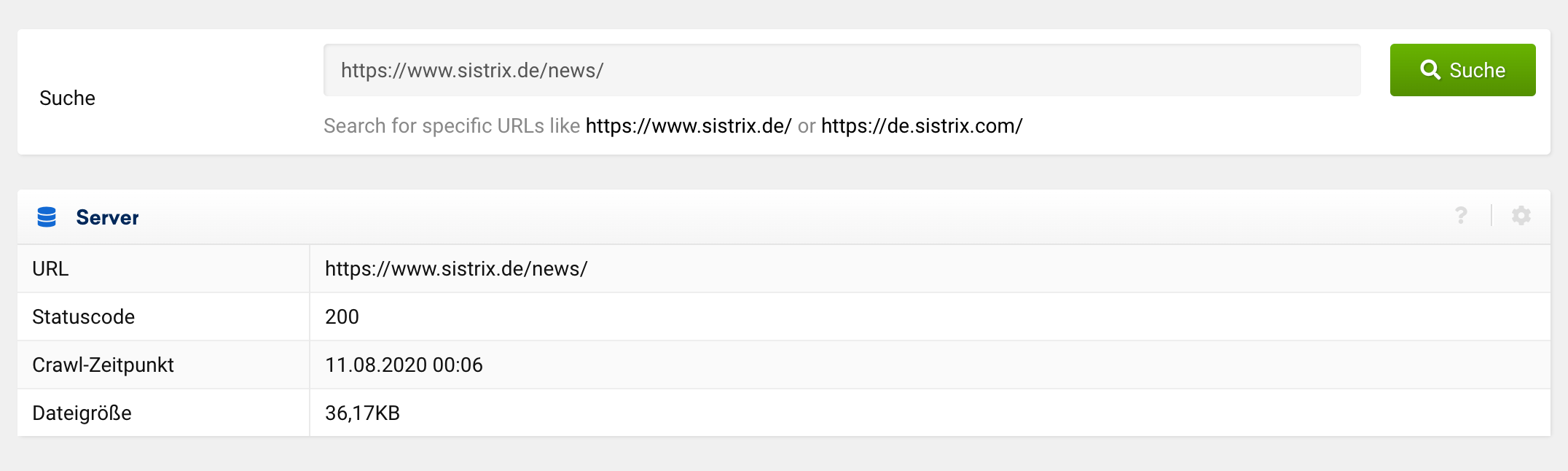
Task: Open the Server box settings gear
Action: coord(1521,216)
